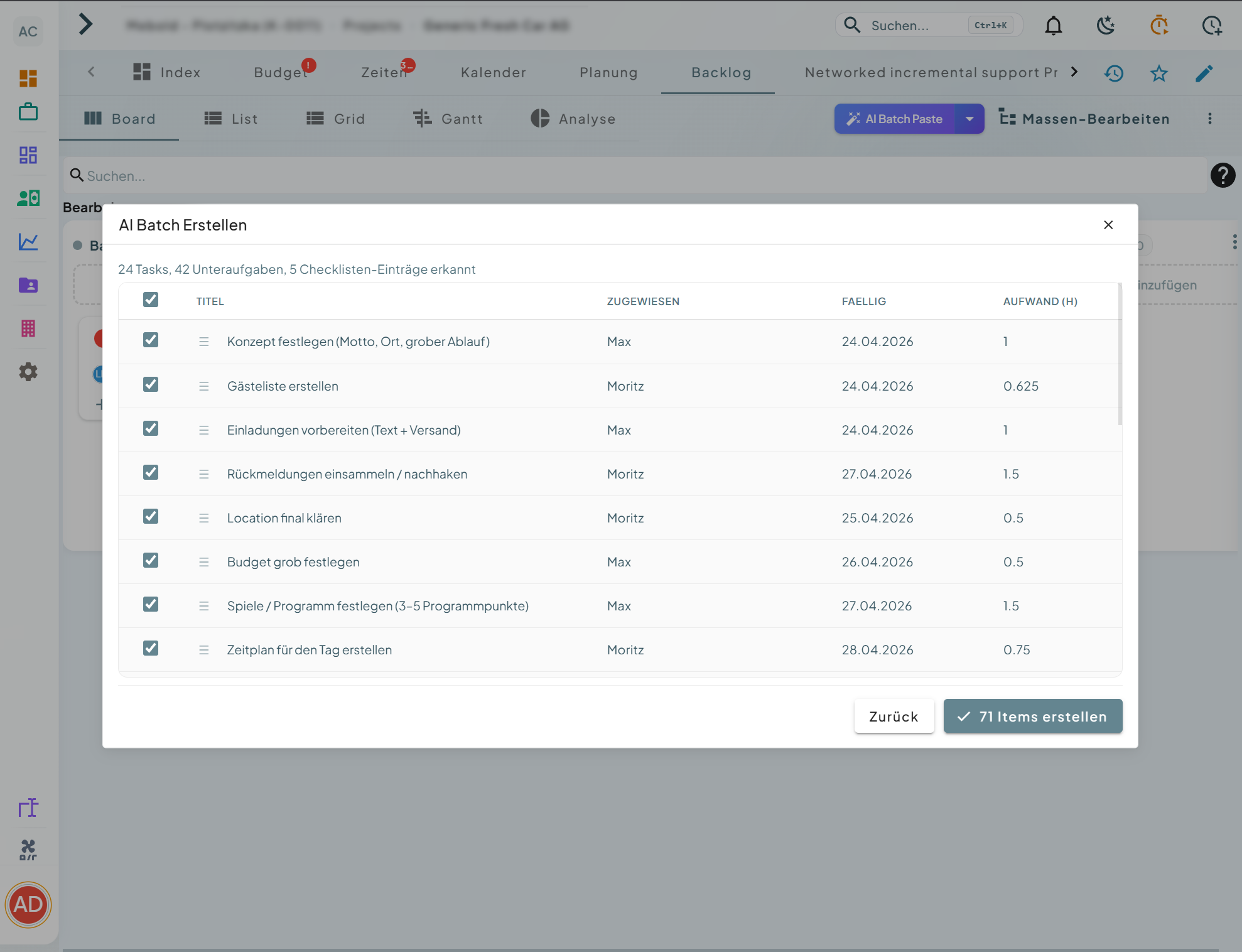Start the orange stopwatch timer
Viewport: 1242px width, 952px height.
(x=1159, y=26)
